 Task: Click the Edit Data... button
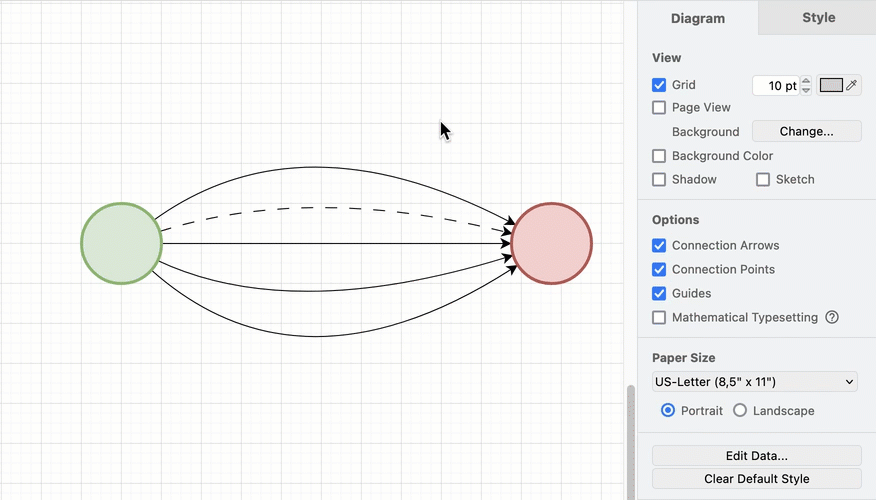coord(756,455)
